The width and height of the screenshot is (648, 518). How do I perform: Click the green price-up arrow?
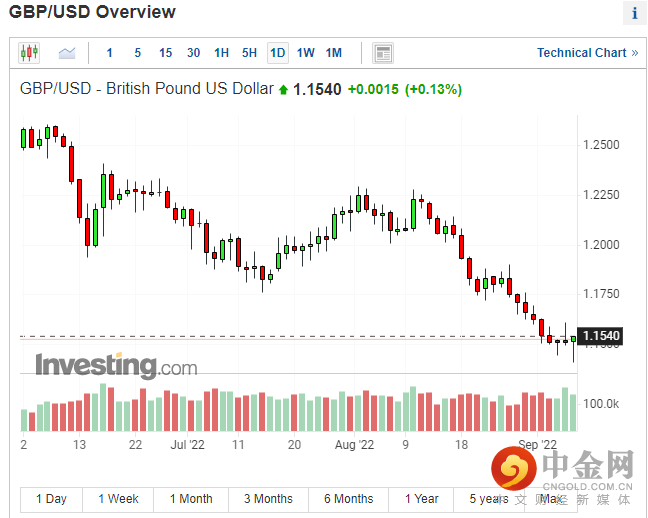tap(284, 89)
